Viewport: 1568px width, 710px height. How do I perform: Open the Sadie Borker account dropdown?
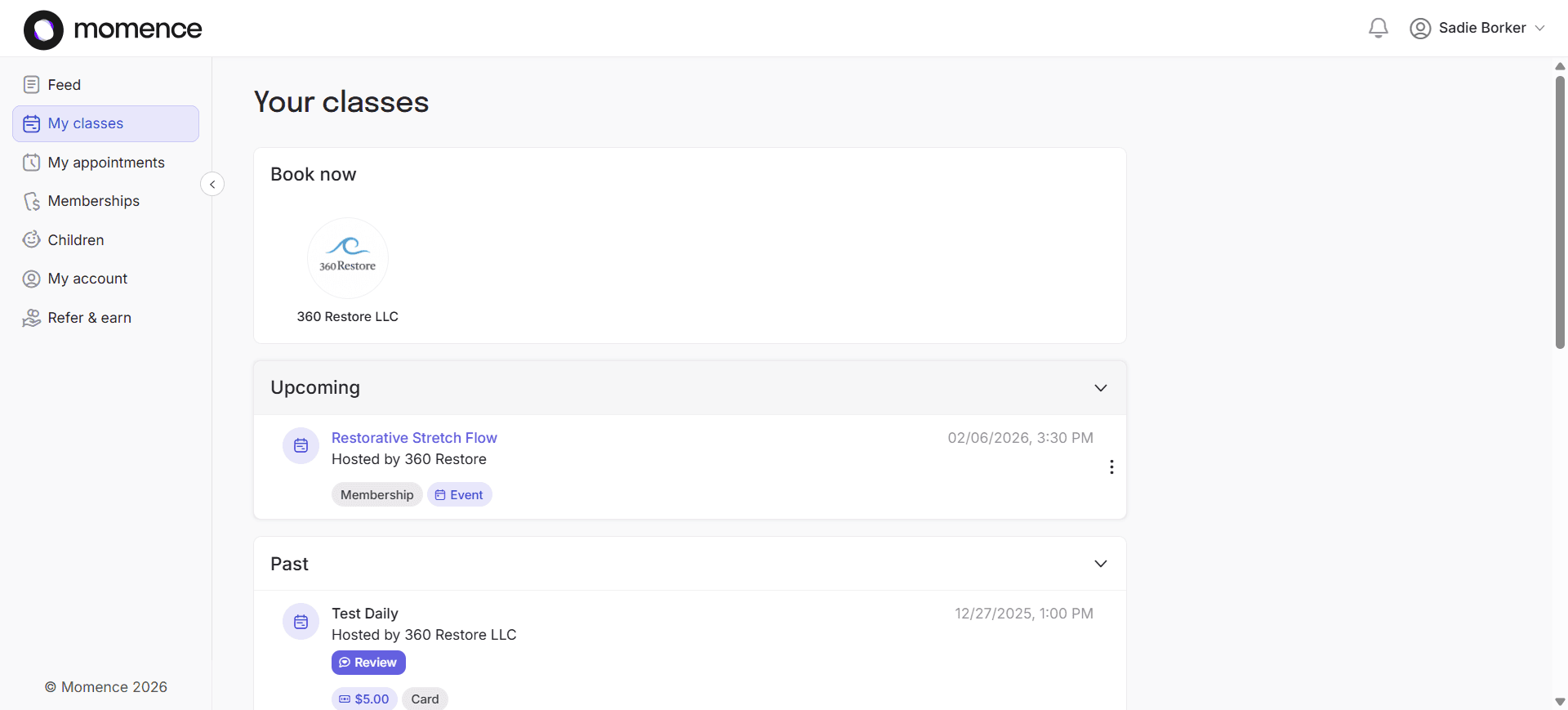tap(1478, 28)
